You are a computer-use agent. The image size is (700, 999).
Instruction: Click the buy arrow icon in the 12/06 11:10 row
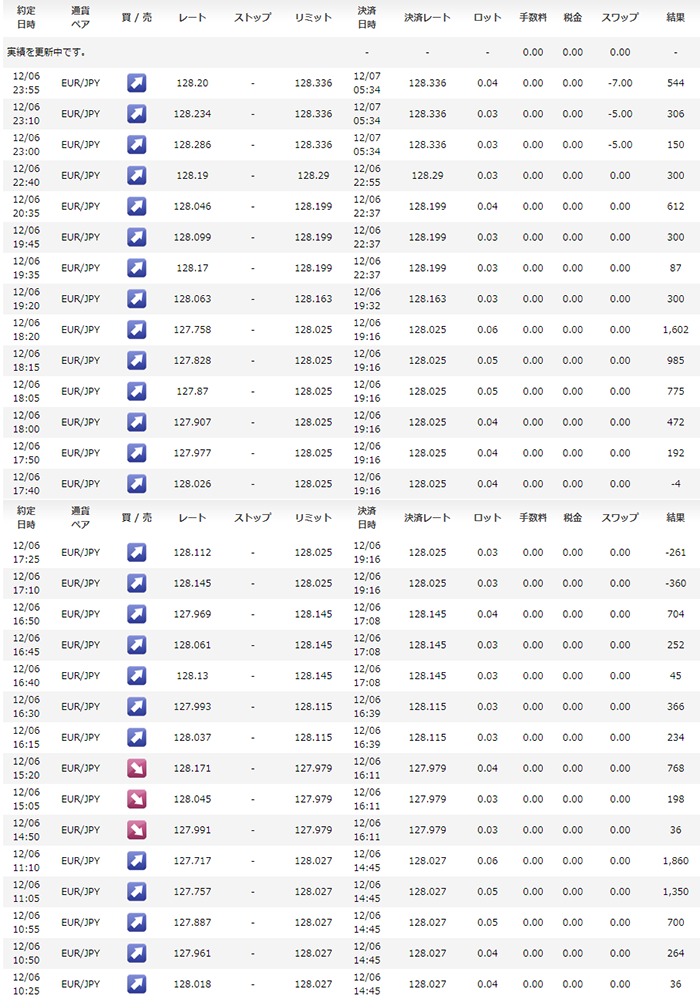(x=137, y=861)
